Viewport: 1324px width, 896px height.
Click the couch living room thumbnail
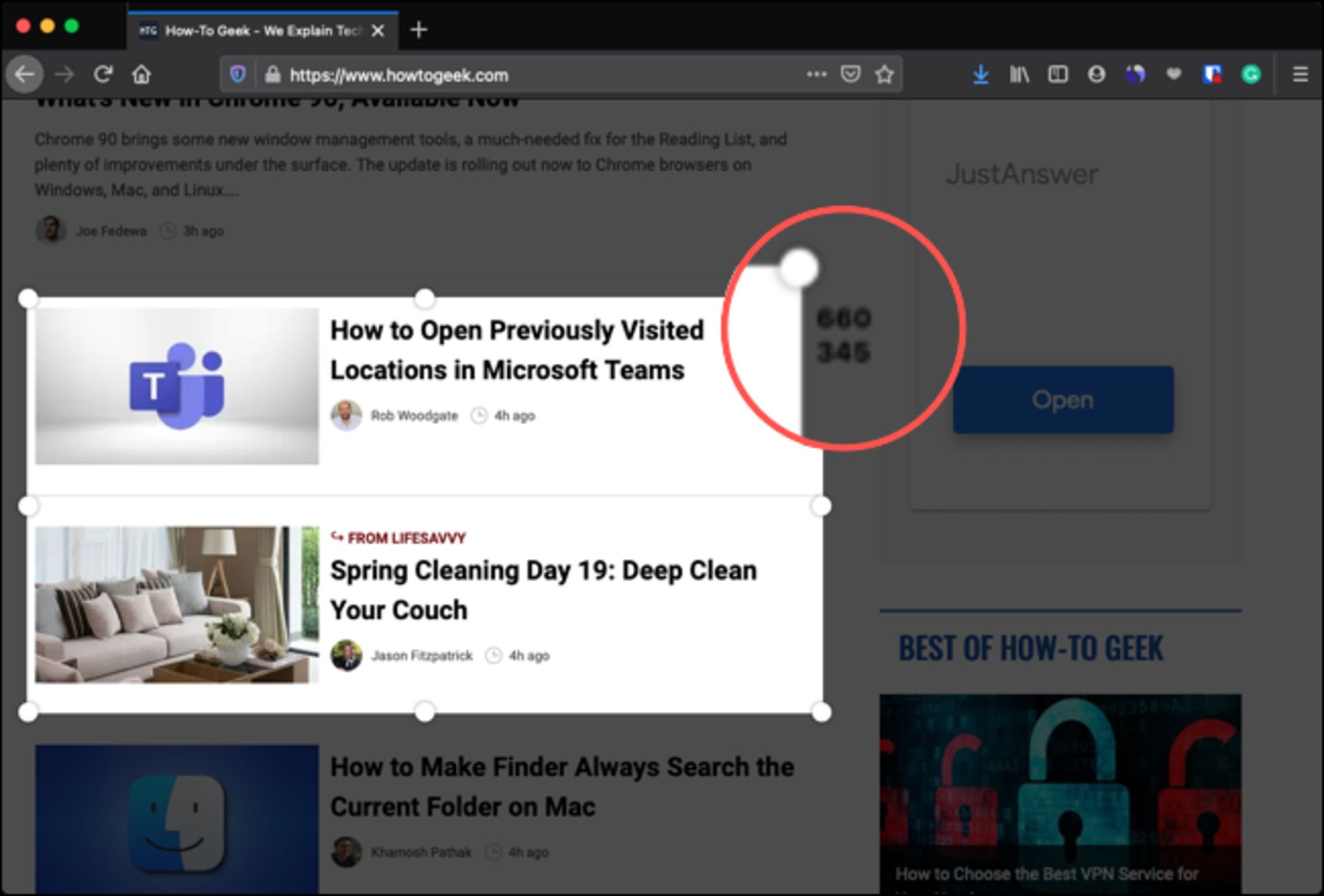(x=177, y=604)
